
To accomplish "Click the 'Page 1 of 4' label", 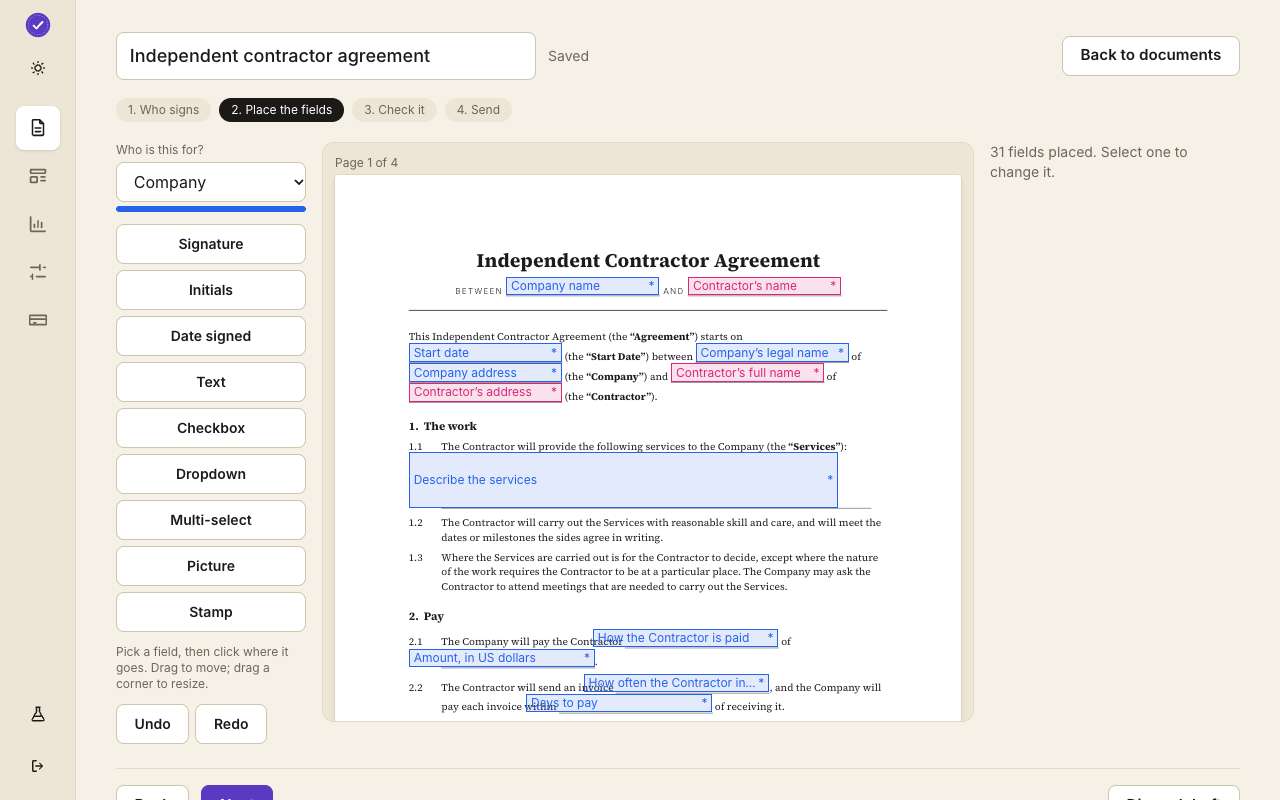I will (x=366, y=163).
